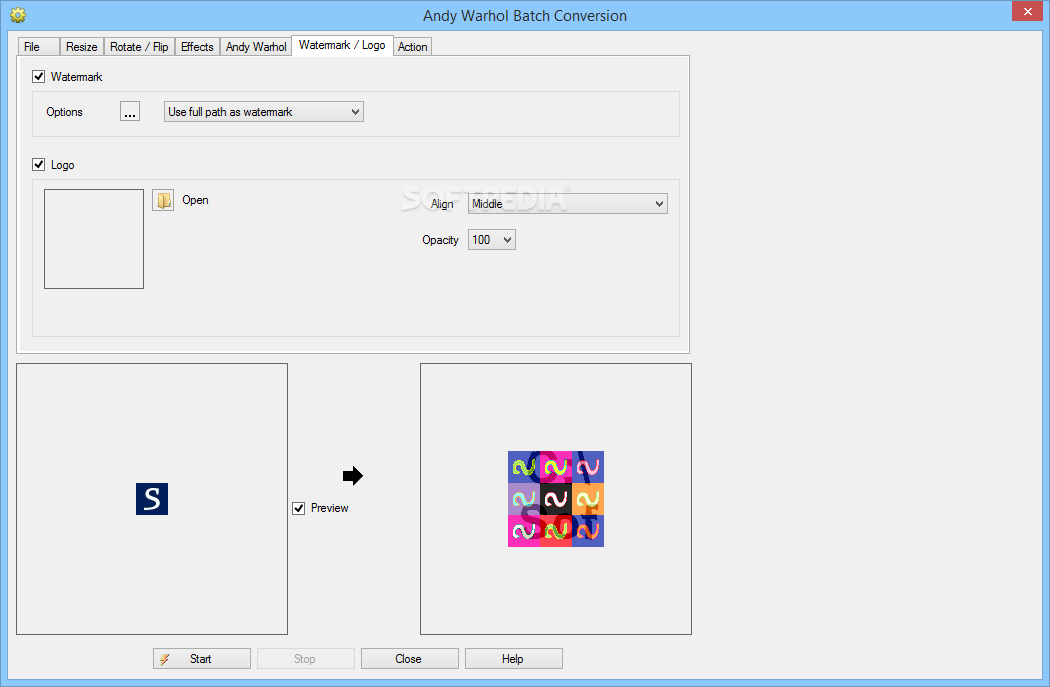Select the Andy Warhol tab
Image resolution: width=1050 pixels, height=687 pixels.
(x=256, y=47)
